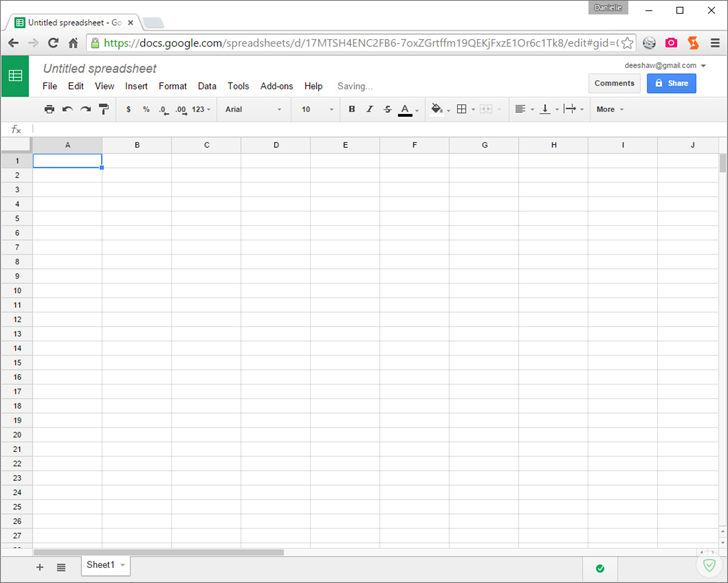Go back in the browser
This screenshot has width=728, height=583.
coord(13,43)
